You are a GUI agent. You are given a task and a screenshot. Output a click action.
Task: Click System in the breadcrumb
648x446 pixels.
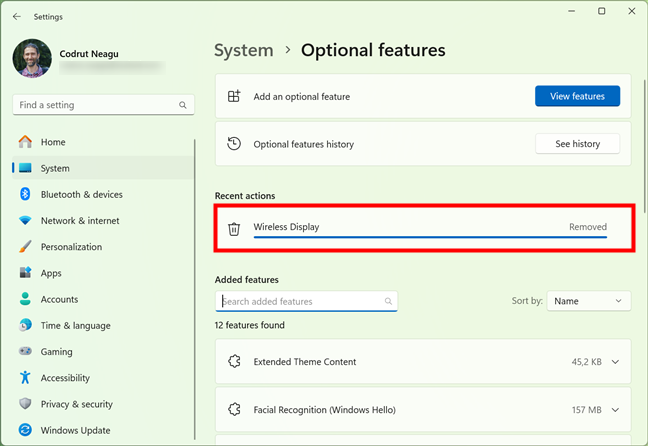tap(243, 50)
